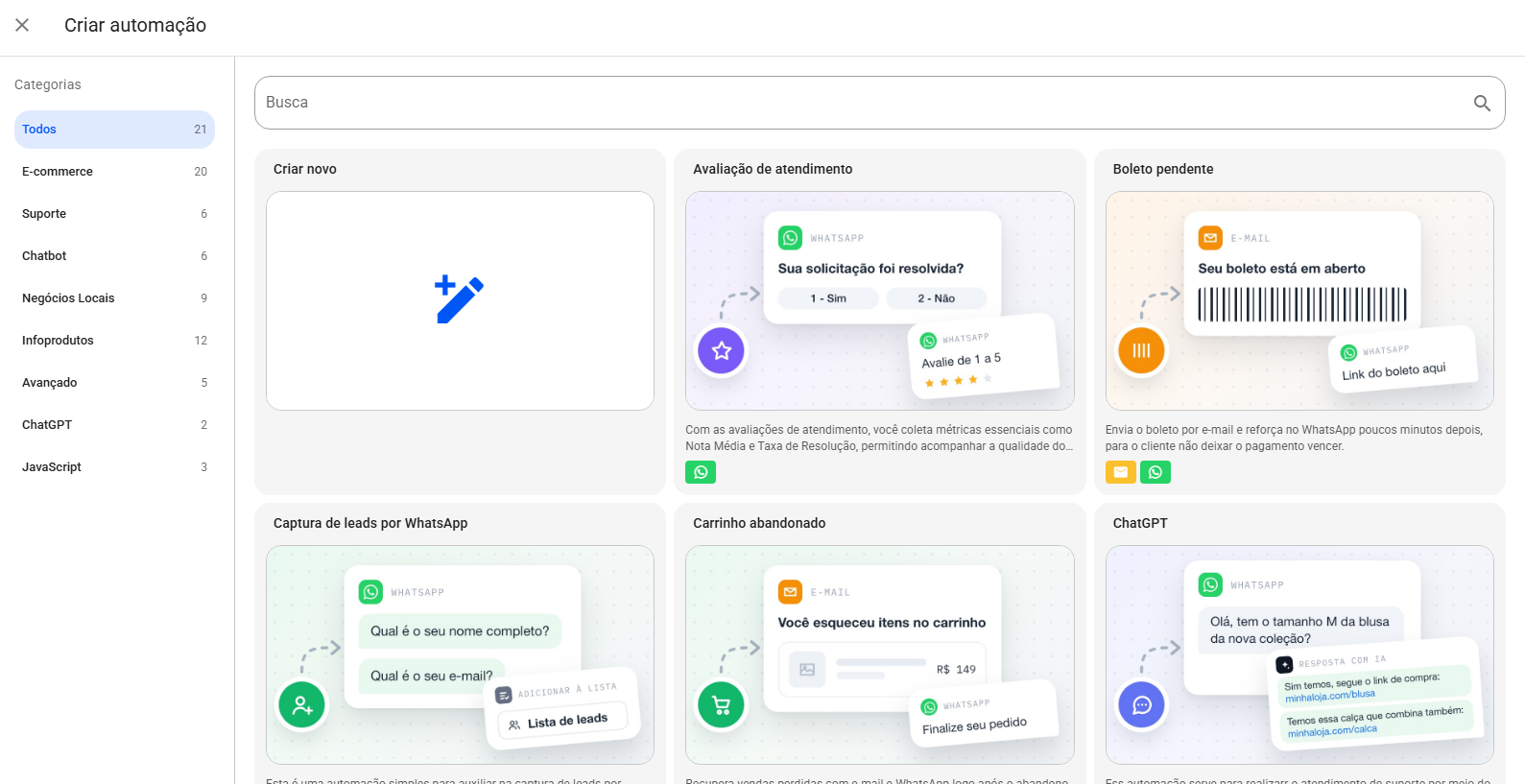Viewport: 1525px width, 784px height.
Task: Click yellow e-mail badge under Boleto pendente
Action: [1120, 472]
